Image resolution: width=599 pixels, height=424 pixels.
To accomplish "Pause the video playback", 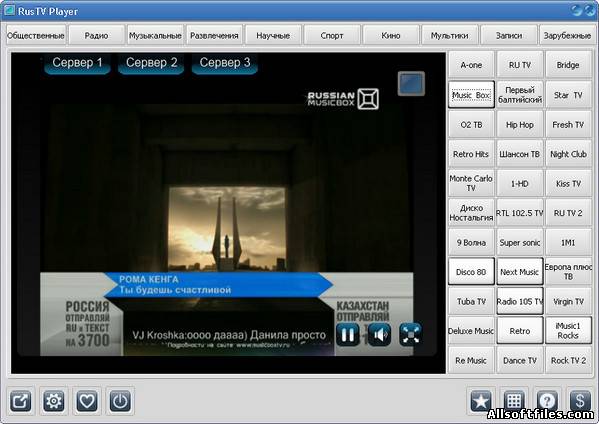I will (x=348, y=335).
